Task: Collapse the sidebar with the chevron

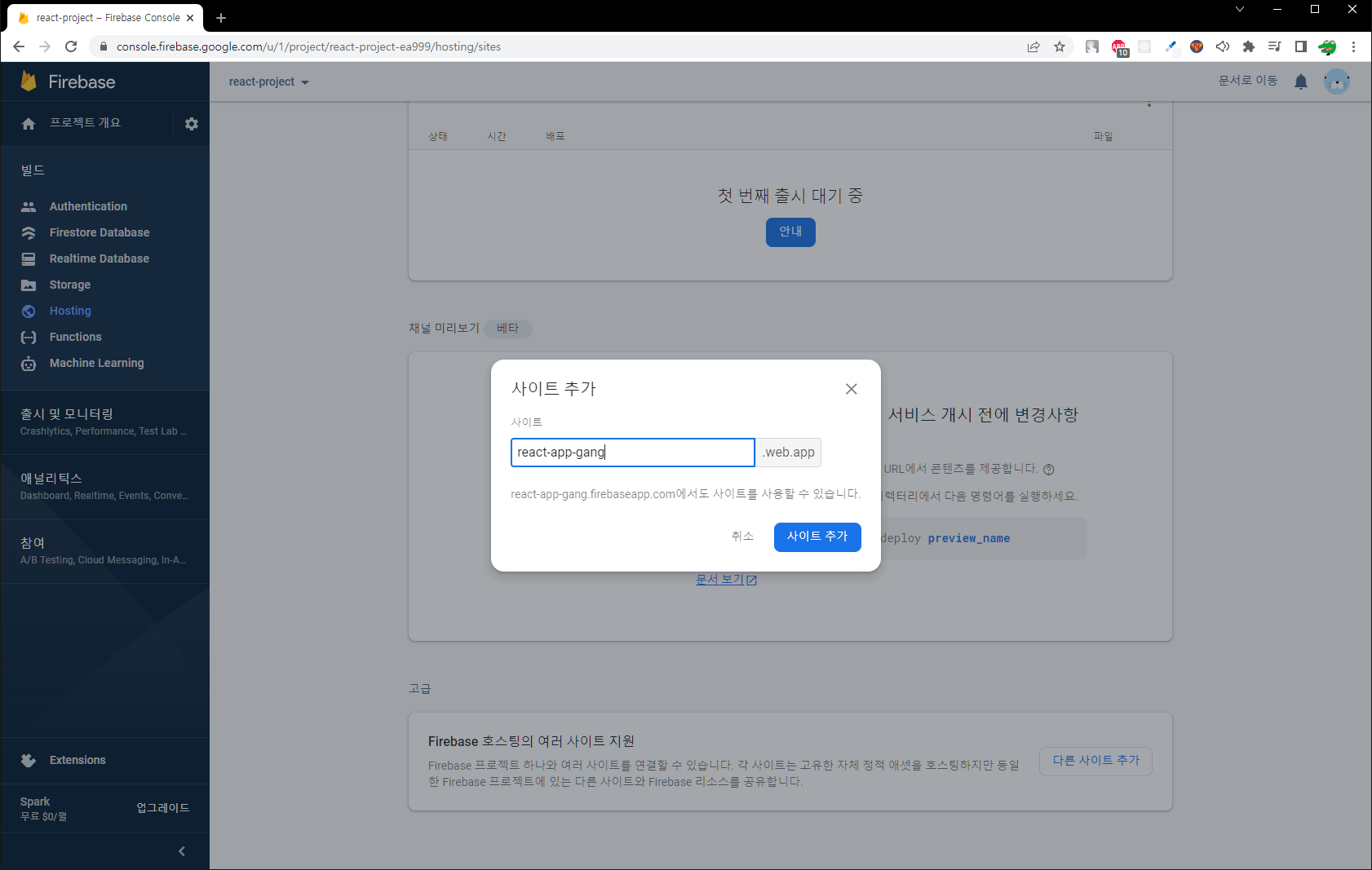Action: 182,851
